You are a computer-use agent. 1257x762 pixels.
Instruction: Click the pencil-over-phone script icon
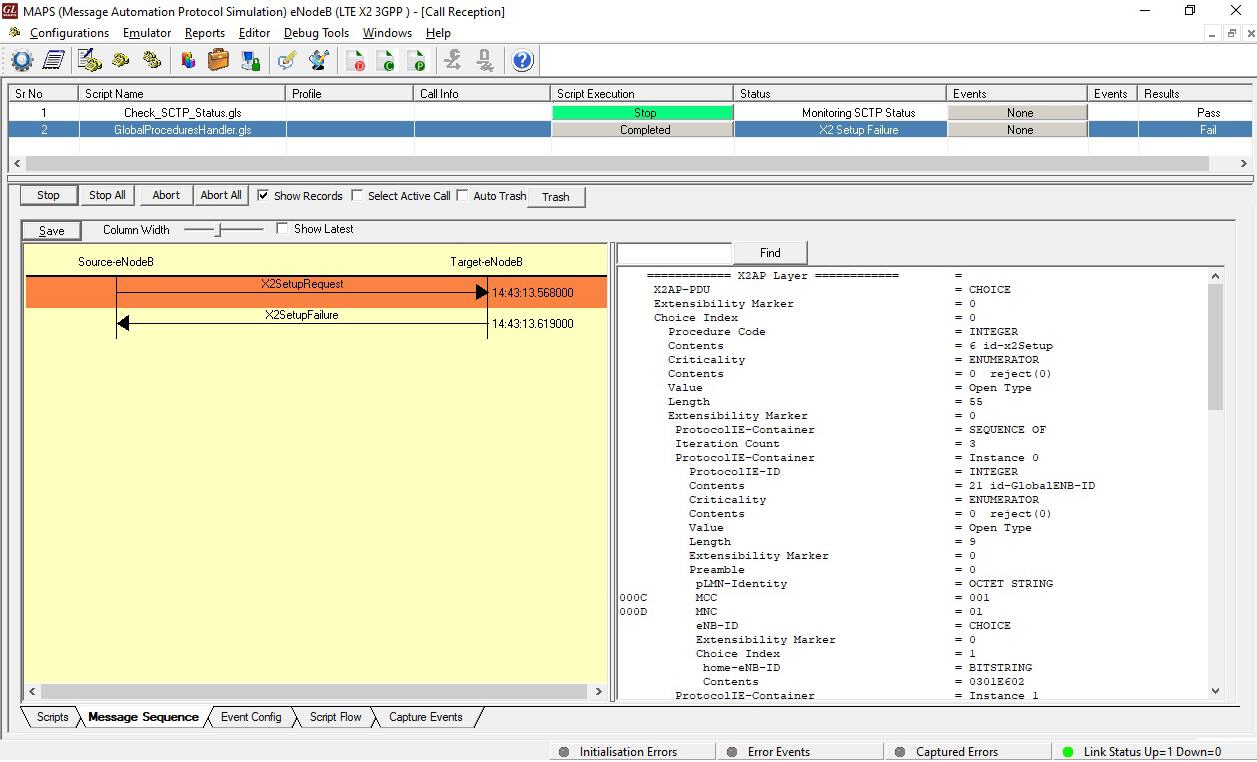click(90, 61)
